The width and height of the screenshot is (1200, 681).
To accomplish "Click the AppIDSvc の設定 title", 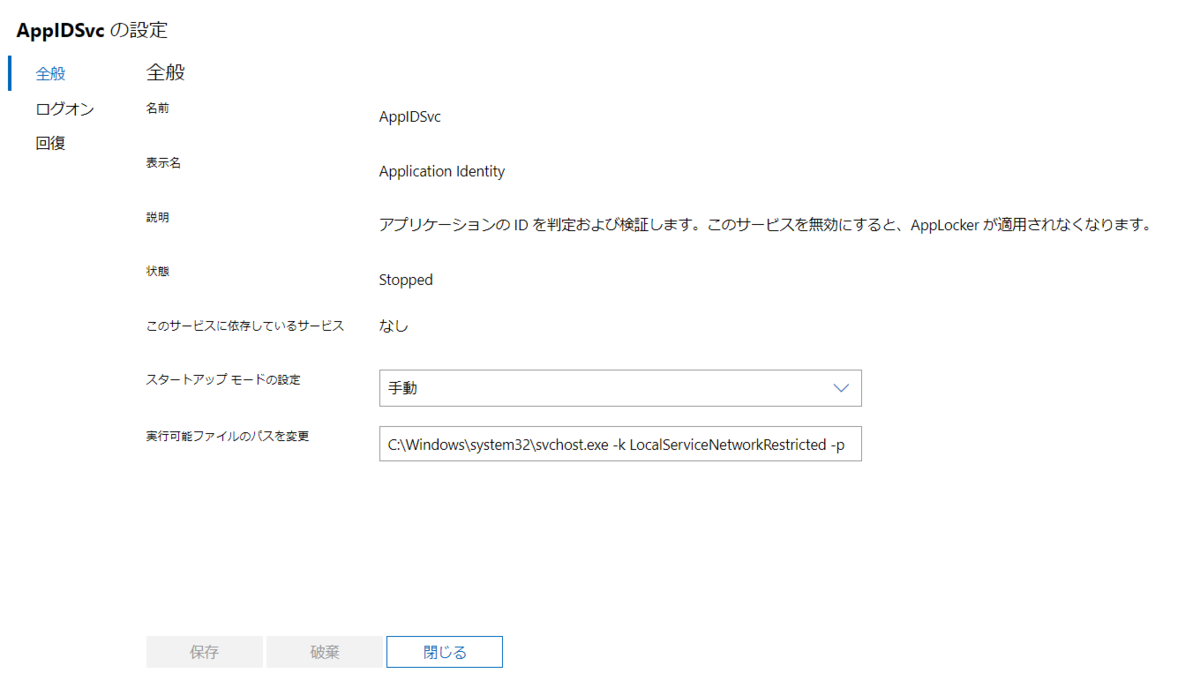I will click(92, 30).
